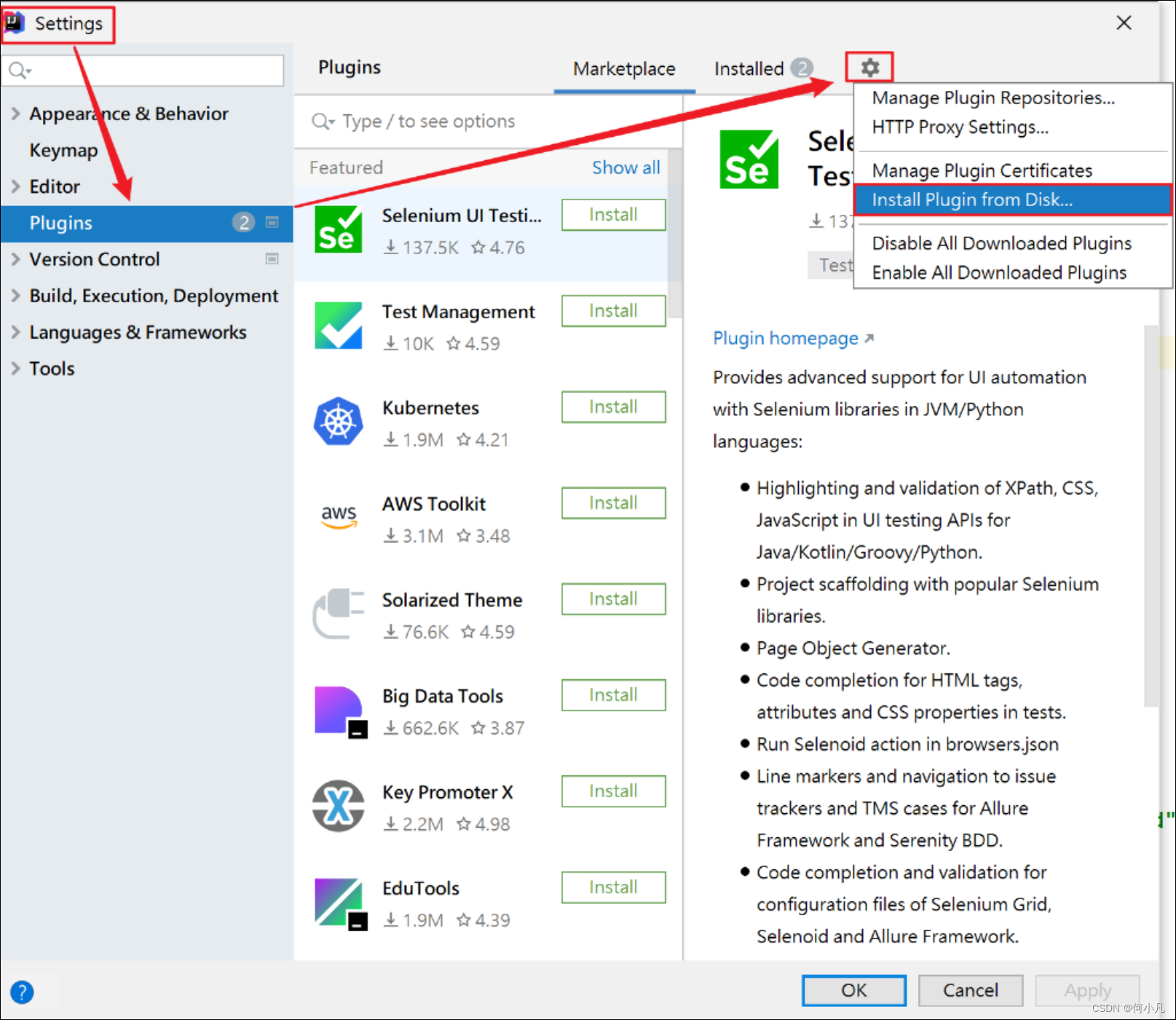Viewport: 1176px width, 1020px height.
Task: Choose Enable All Downloaded Plugins
Action: point(999,272)
